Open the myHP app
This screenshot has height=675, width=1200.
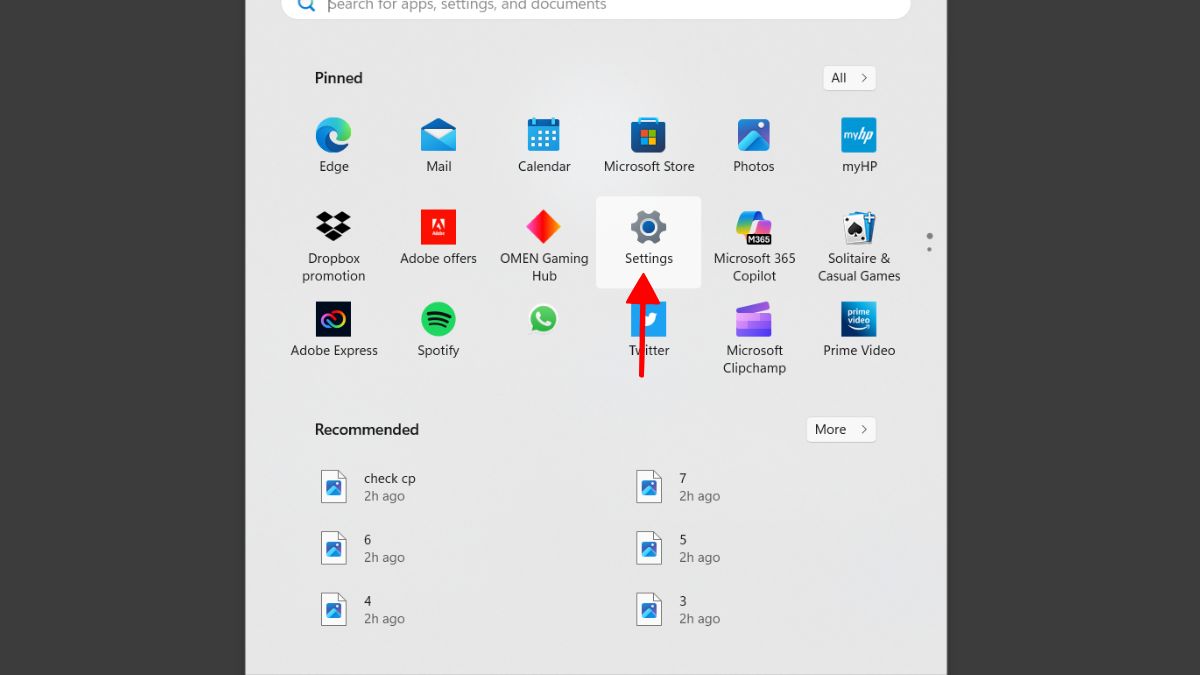[859, 144]
